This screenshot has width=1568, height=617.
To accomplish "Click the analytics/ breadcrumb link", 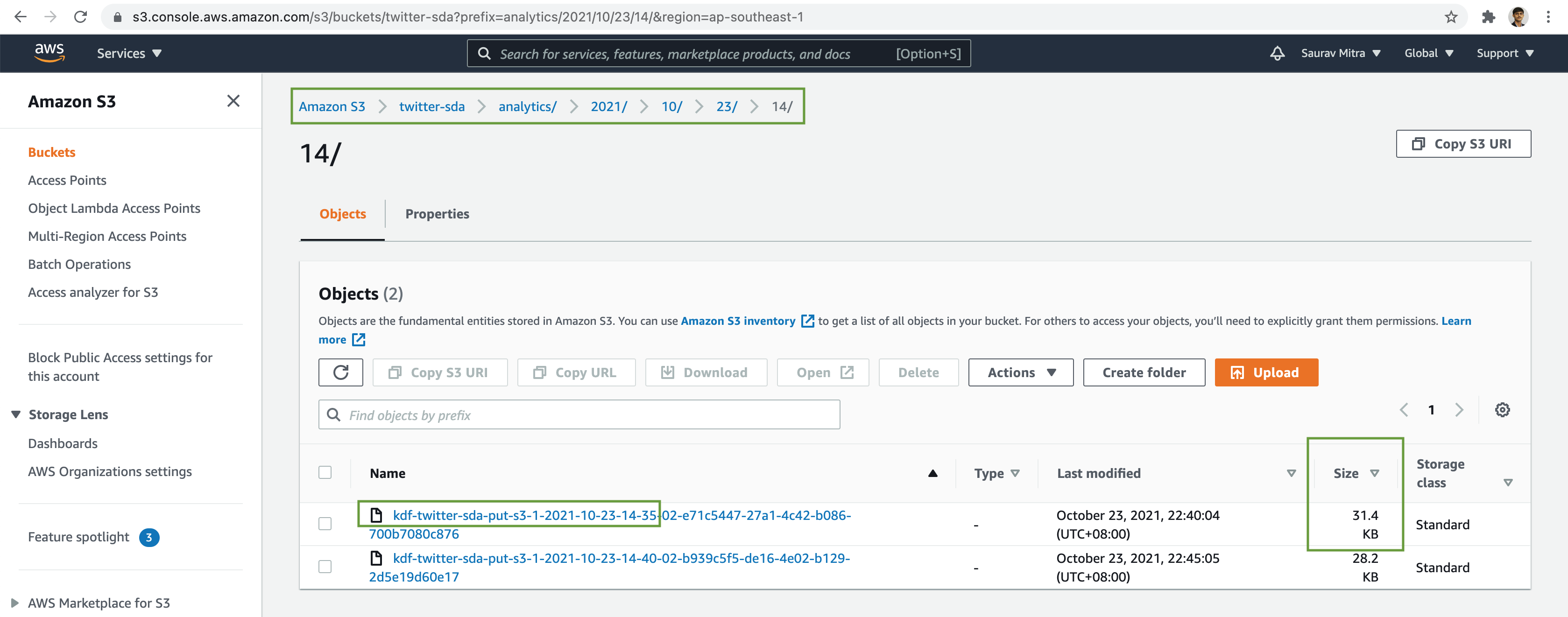I will click(527, 106).
